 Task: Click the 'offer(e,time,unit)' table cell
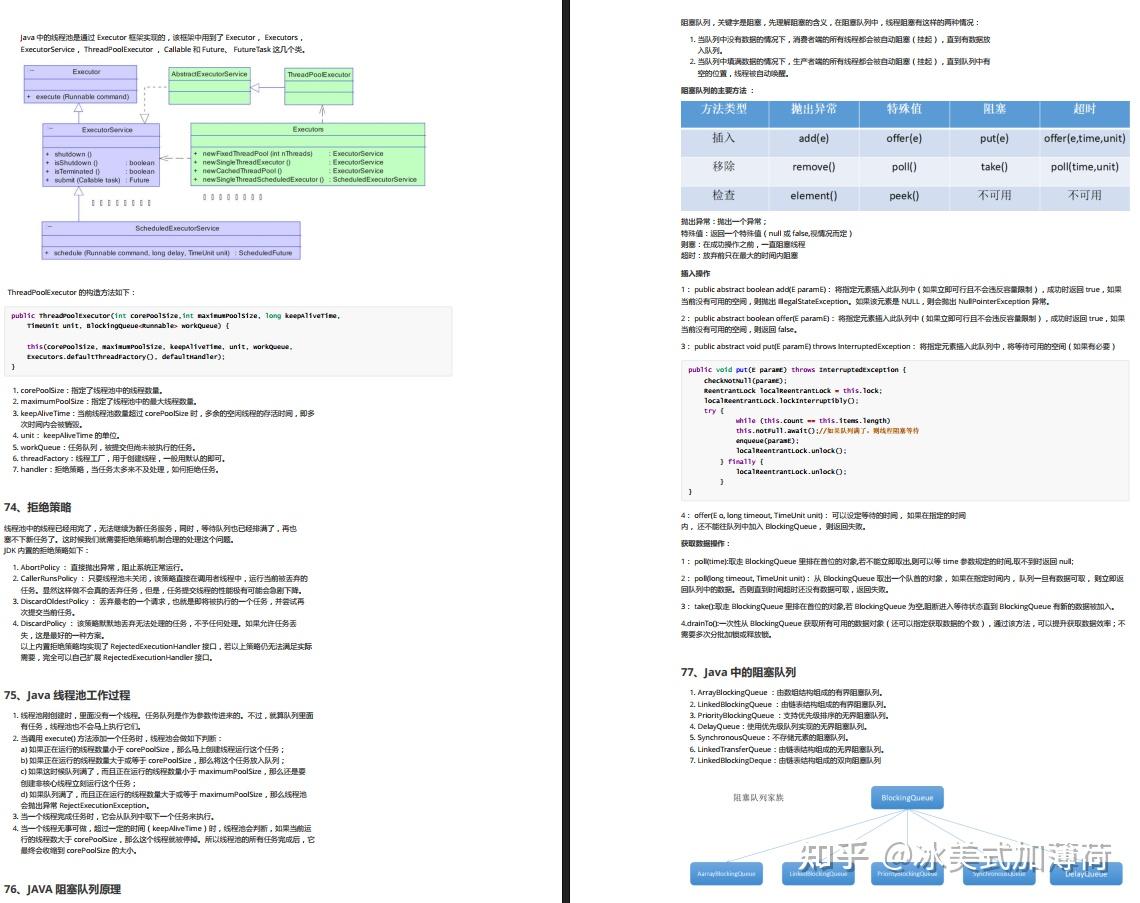tap(1084, 138)
